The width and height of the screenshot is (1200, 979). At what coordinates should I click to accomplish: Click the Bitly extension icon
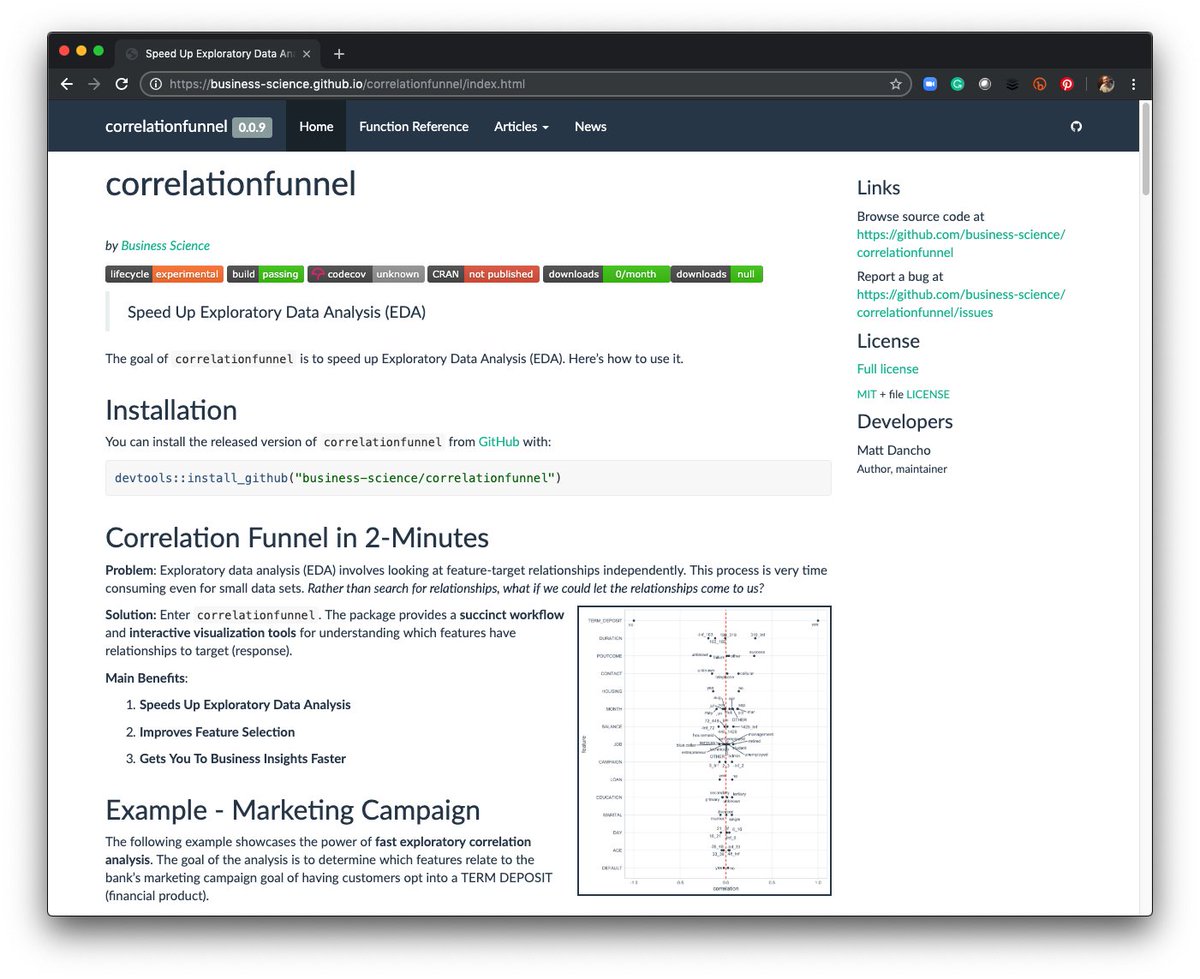pyautogui.click(x=1040, y=84)
